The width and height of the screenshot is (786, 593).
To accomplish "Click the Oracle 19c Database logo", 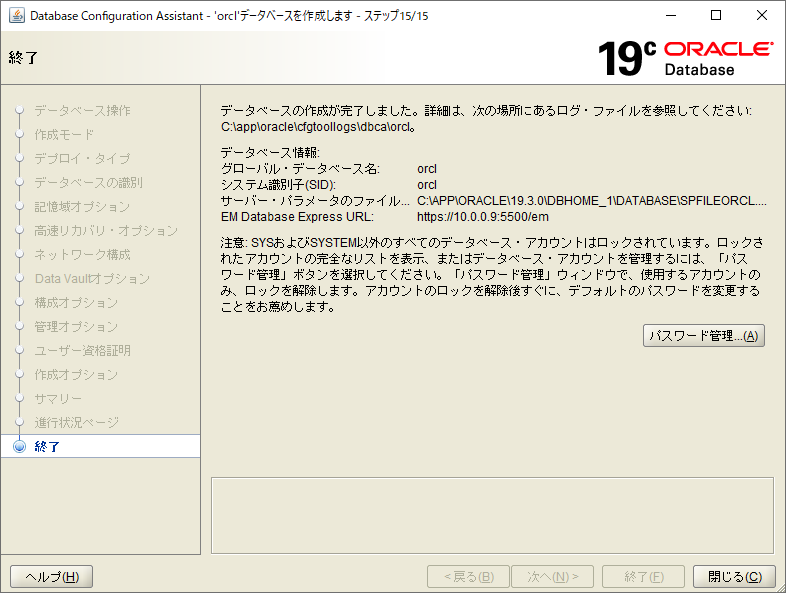I will (x=685, y=58).
